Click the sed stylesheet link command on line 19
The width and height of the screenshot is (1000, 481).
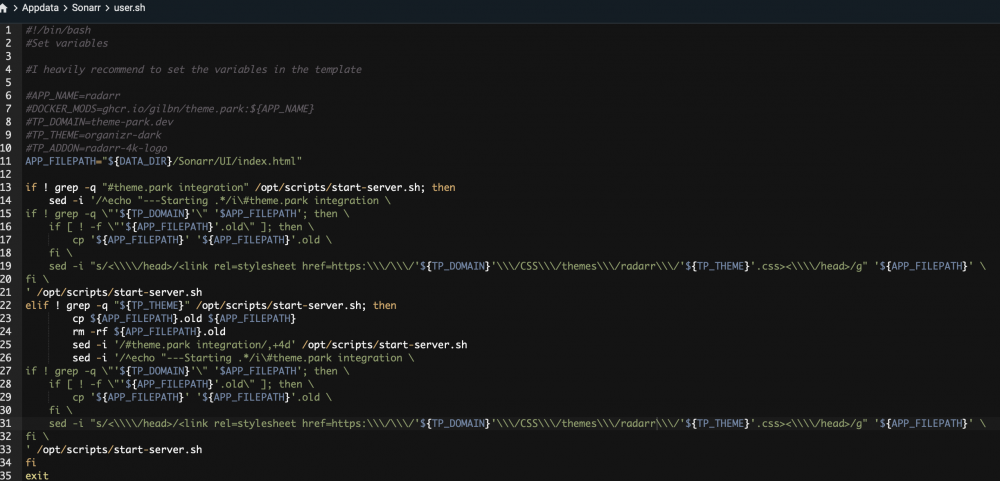(517, 266)
